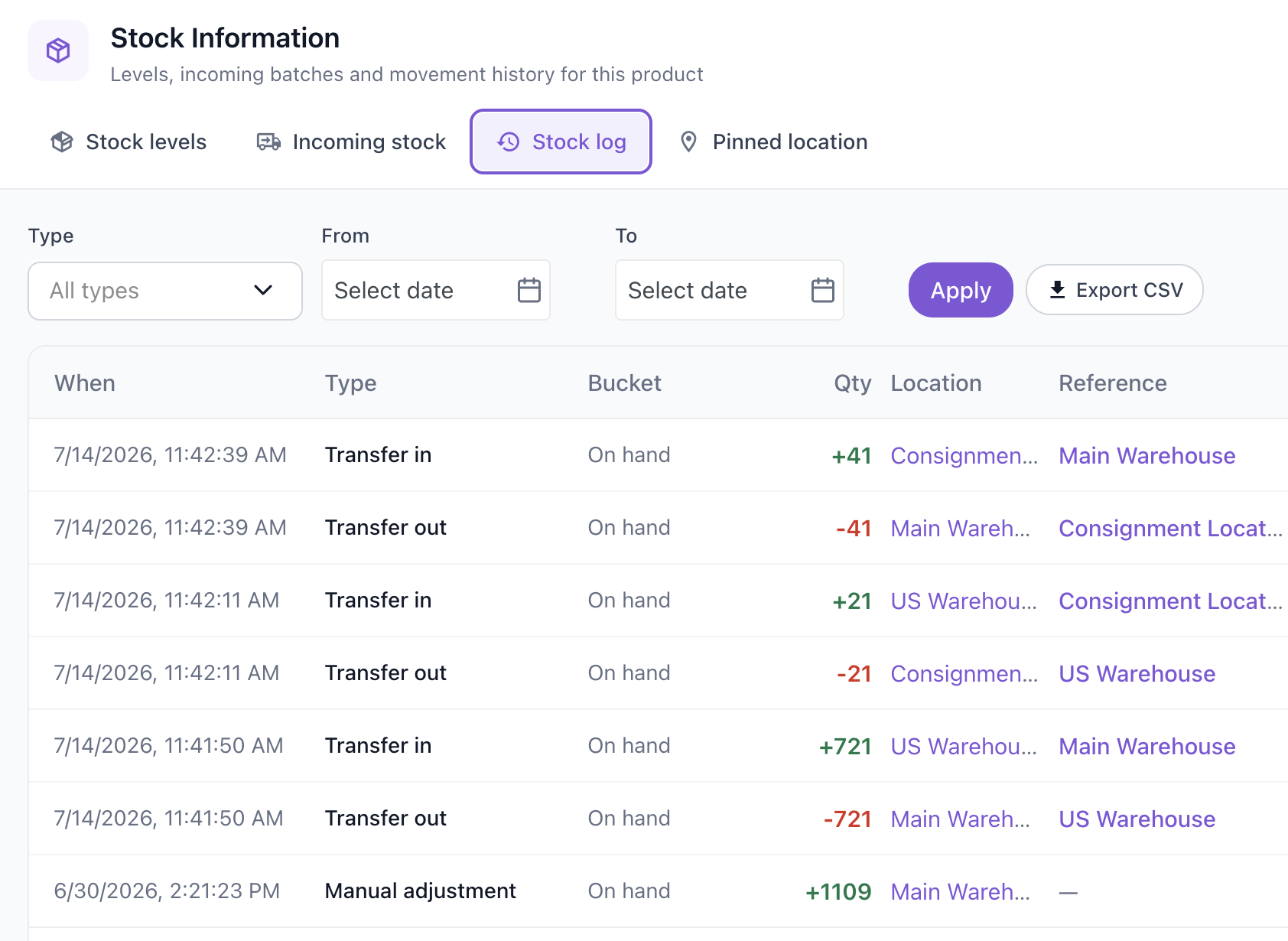1288x941 pixels.
Task: Open Main Warehouse reference in the +721 row
Action: [1147, 746]
